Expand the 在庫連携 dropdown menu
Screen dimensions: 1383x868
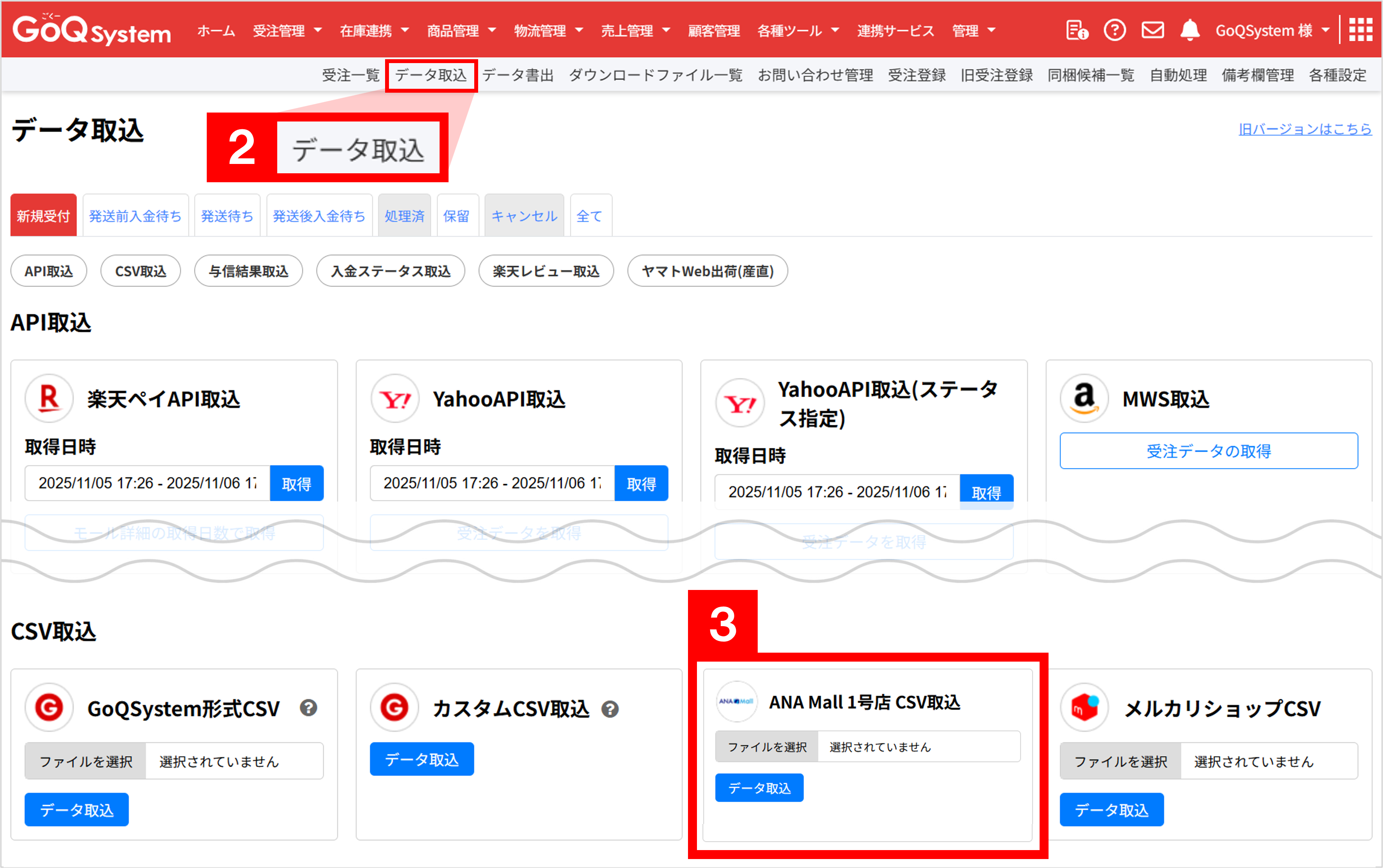(374, 30)
